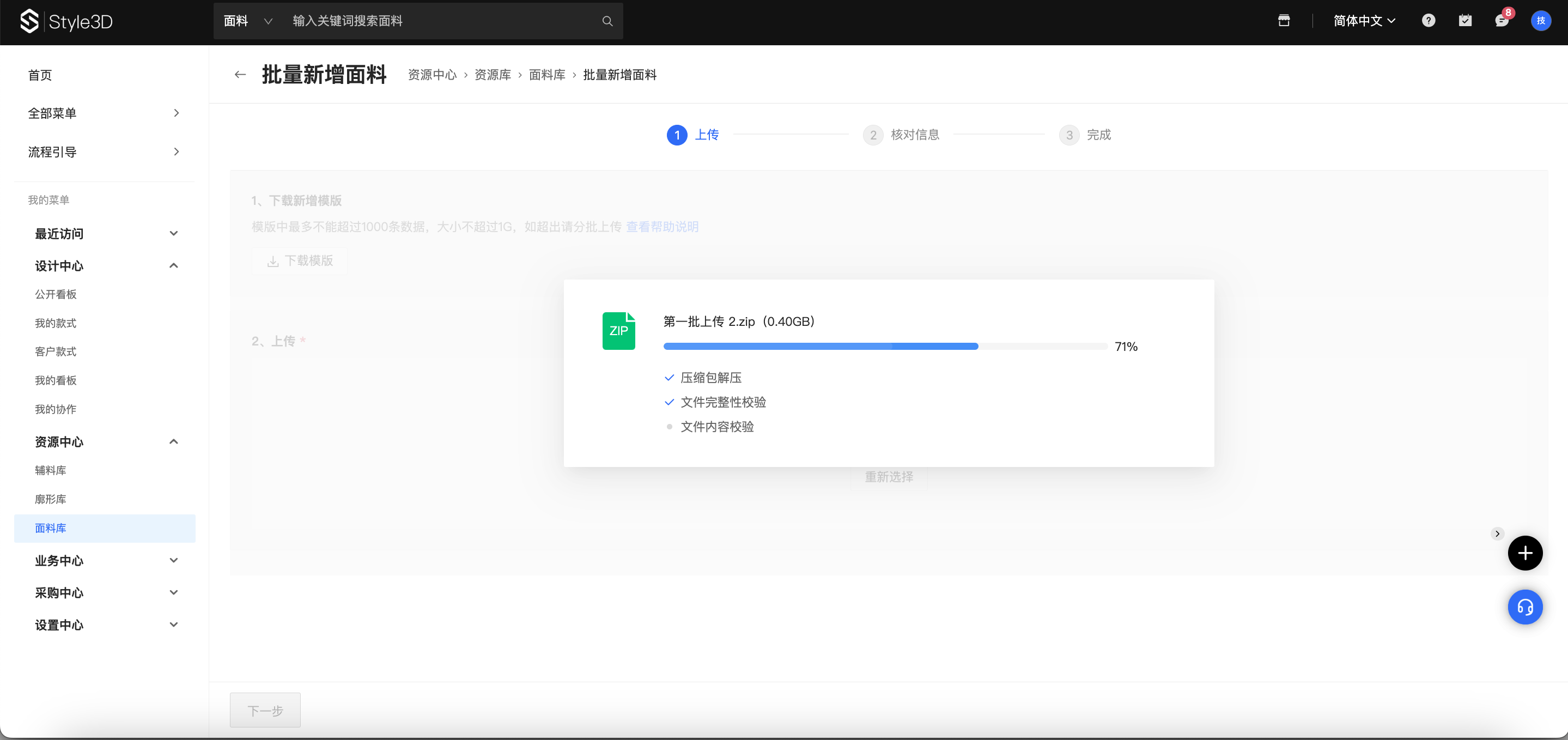Open the 简体中文 language dropdown

pos(1364,21)
